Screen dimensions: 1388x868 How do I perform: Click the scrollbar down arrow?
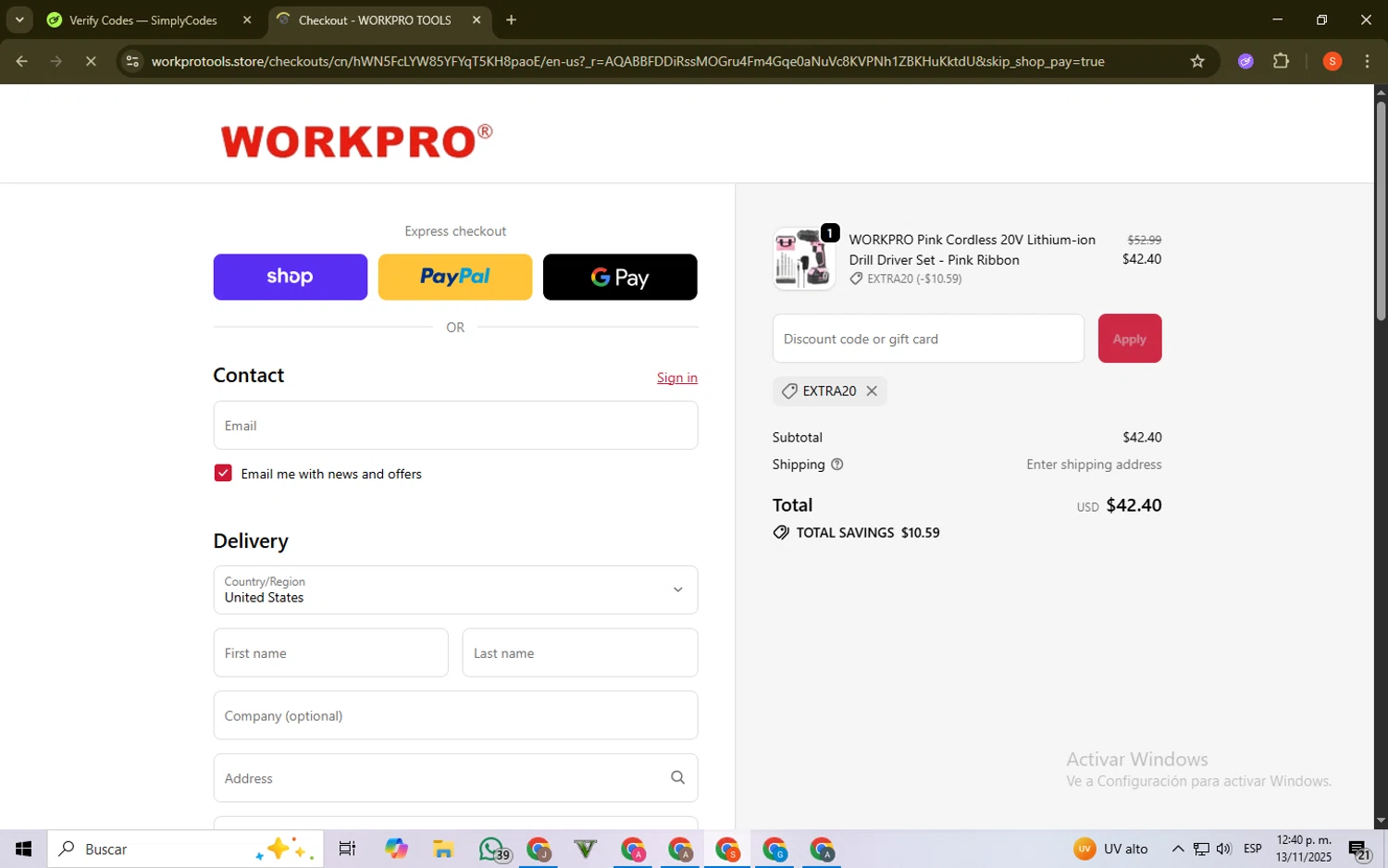(1381, 821)
